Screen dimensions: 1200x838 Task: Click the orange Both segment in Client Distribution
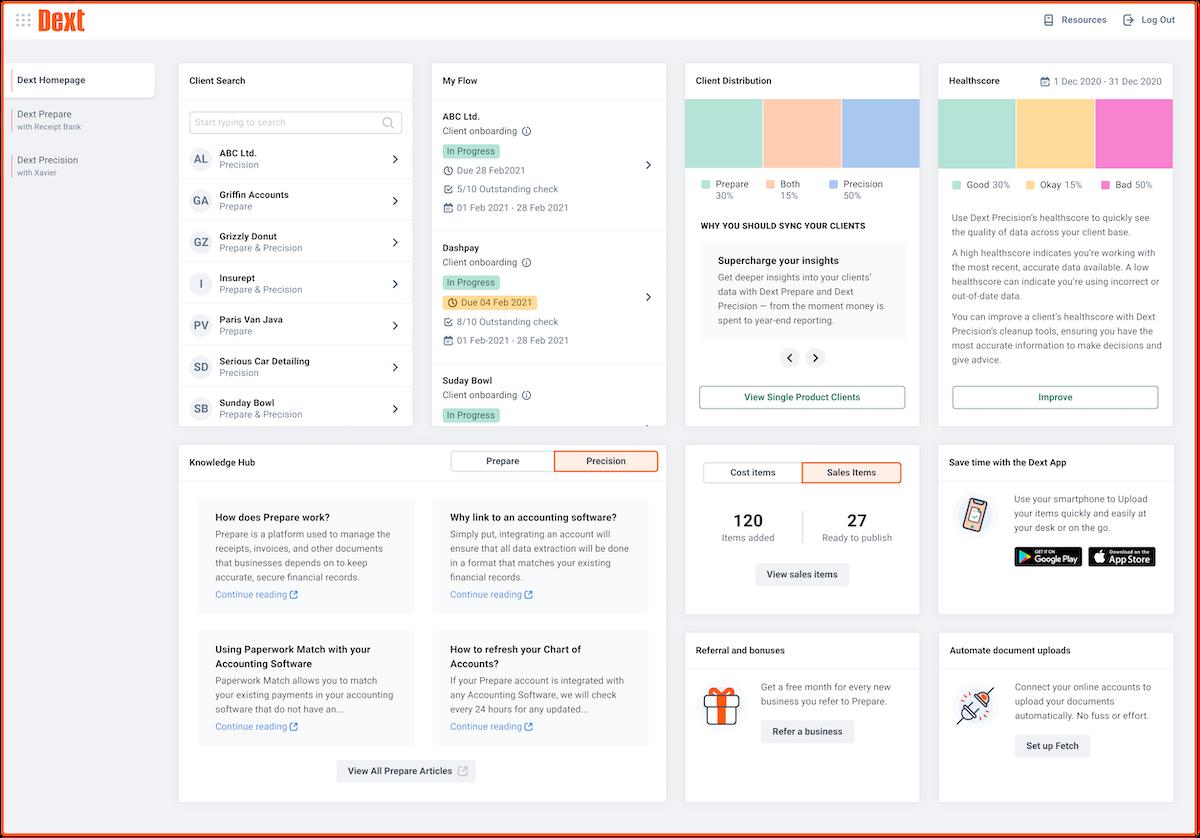[x=802, y=133]
